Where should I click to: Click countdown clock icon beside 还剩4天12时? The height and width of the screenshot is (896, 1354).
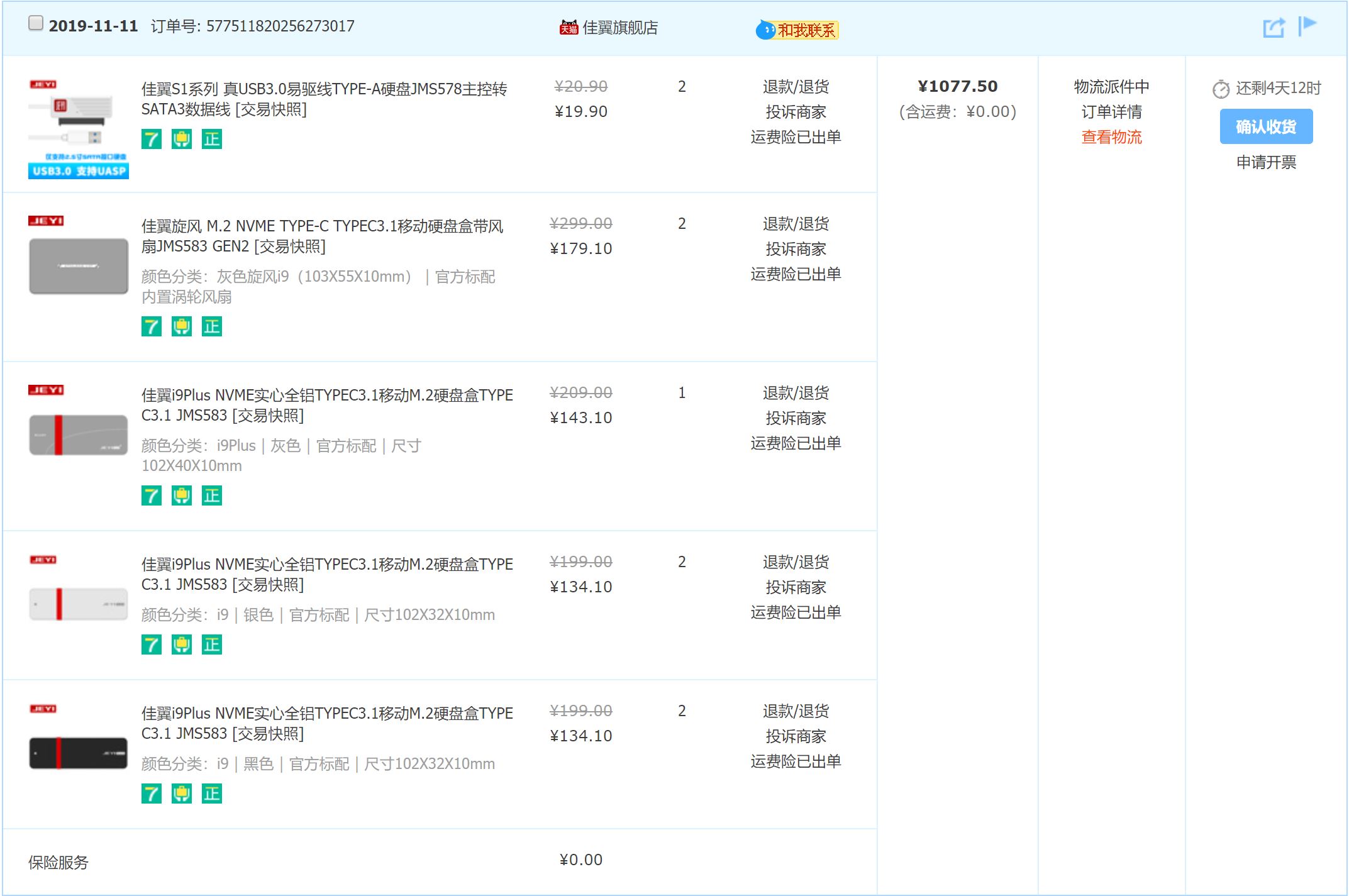tap(1221, 89)
